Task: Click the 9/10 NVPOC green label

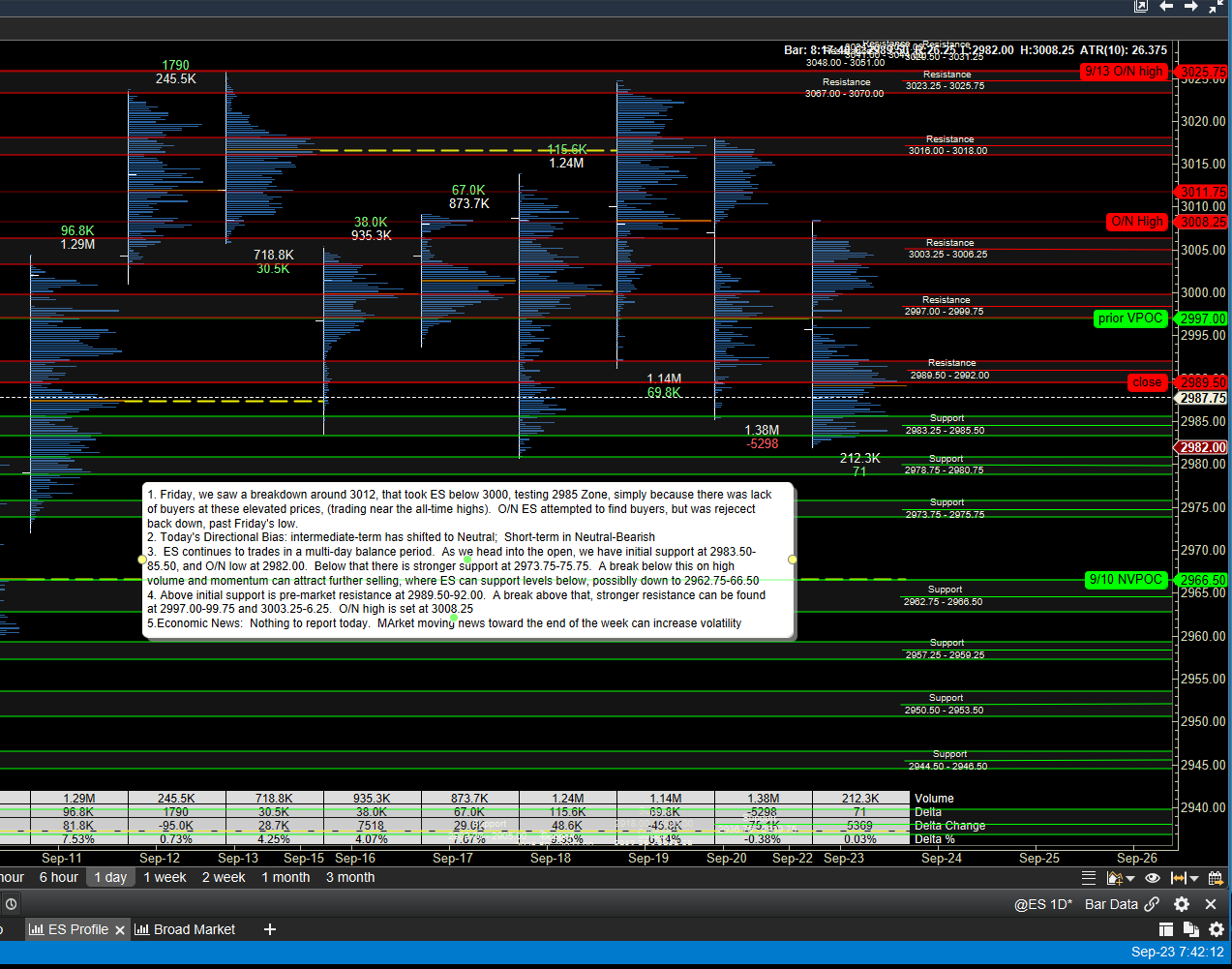Action: coord(1126,580)
